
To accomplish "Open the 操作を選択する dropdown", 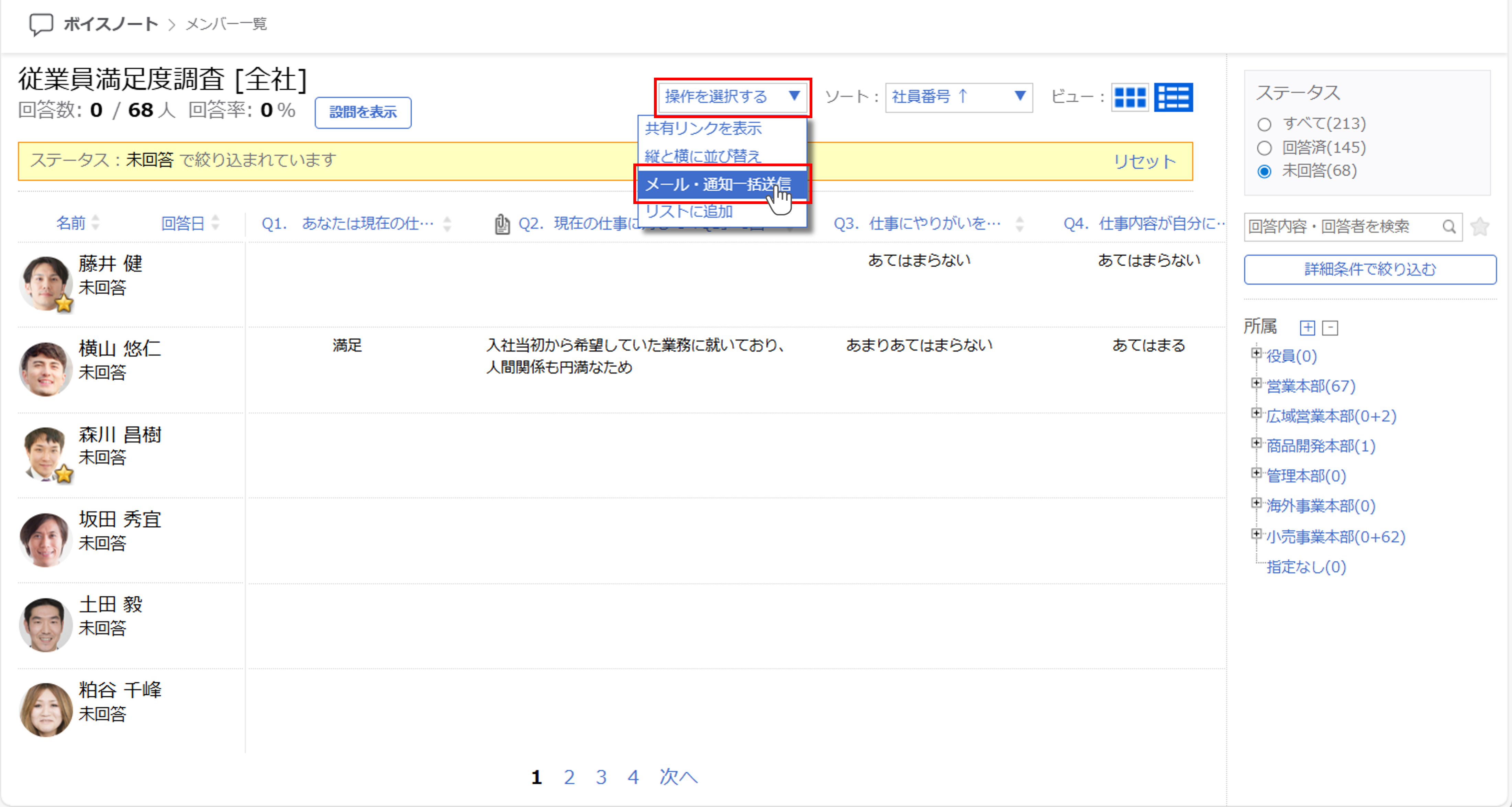I will (732, 97).
